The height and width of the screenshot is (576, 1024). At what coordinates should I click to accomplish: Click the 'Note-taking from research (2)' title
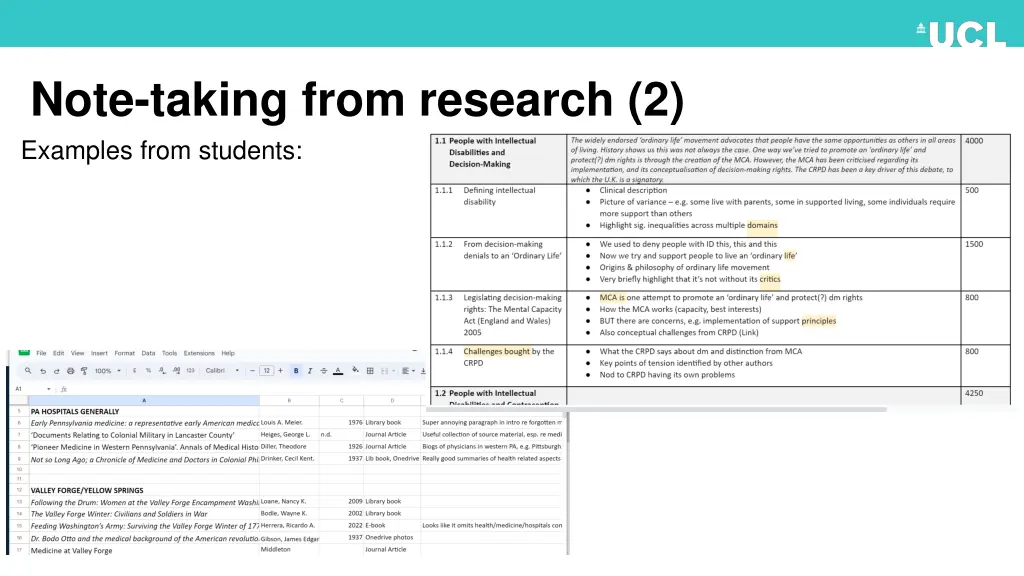click(357, 99)
